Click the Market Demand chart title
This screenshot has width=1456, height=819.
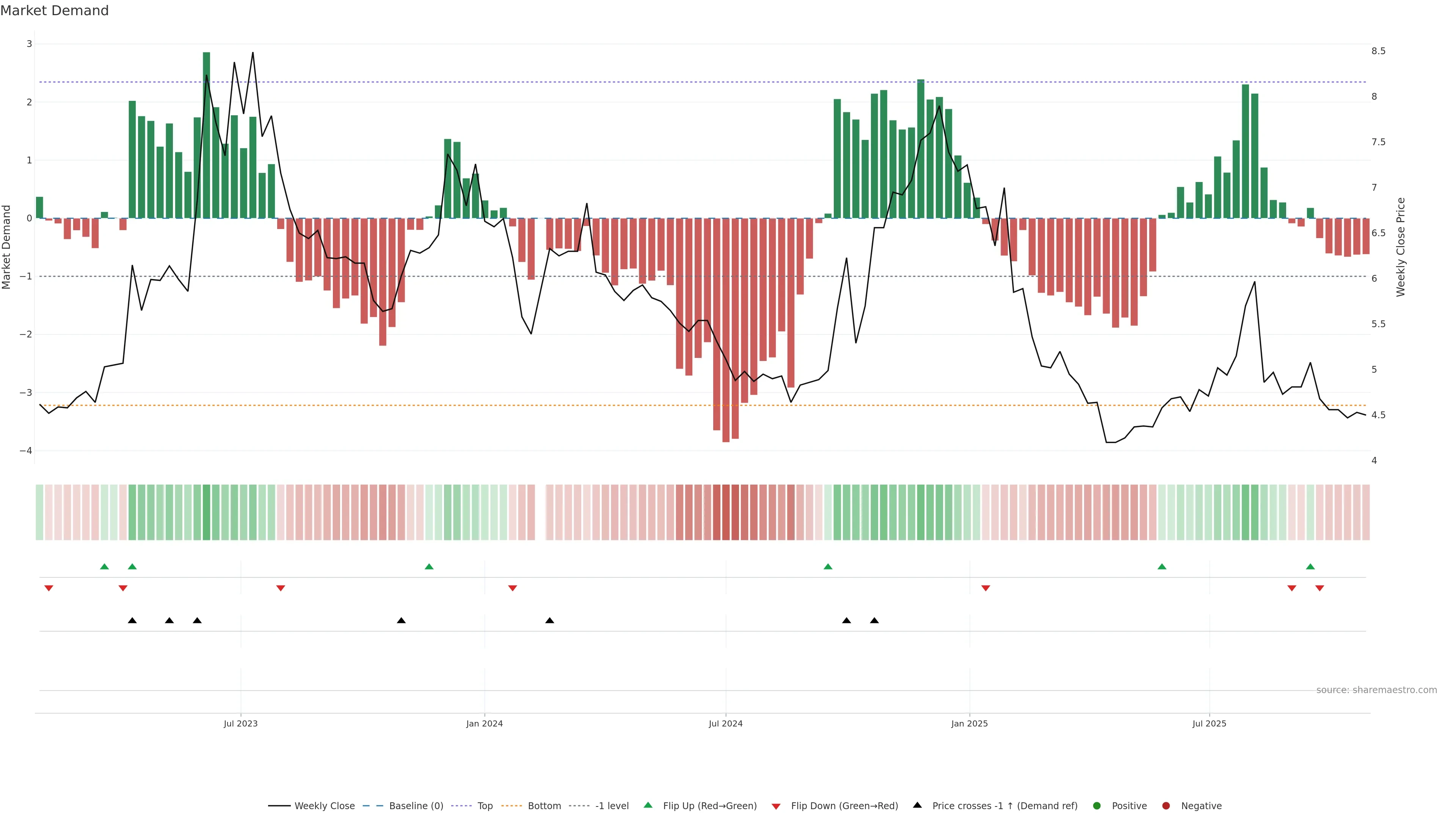[54, 11]
